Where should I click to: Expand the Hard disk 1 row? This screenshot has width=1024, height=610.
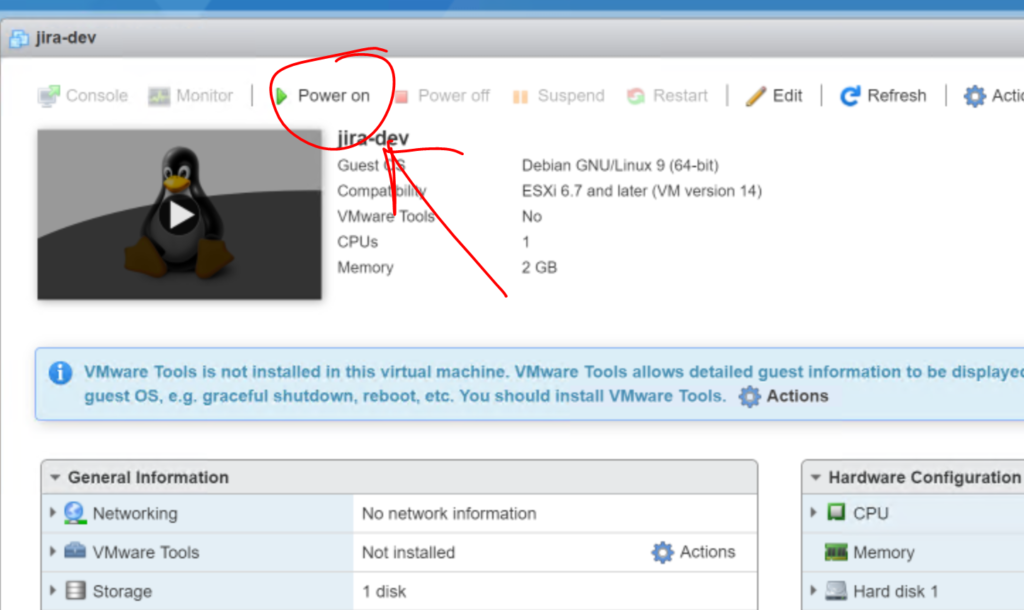[x=813, y=590]
